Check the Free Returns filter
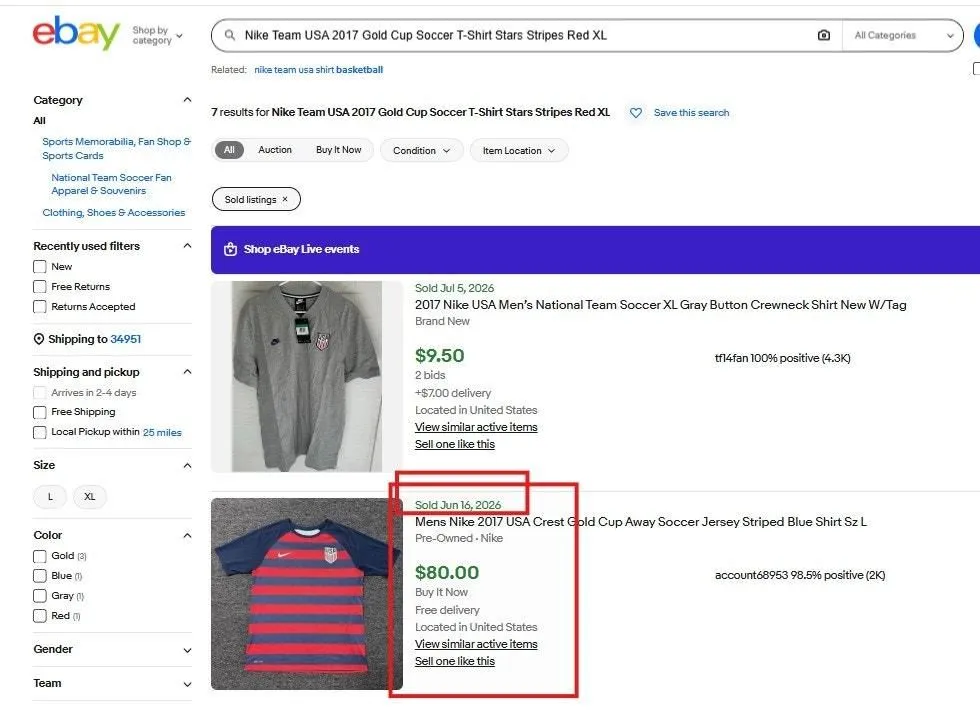This screenshot has height=710, width=980. pos(39,286)
